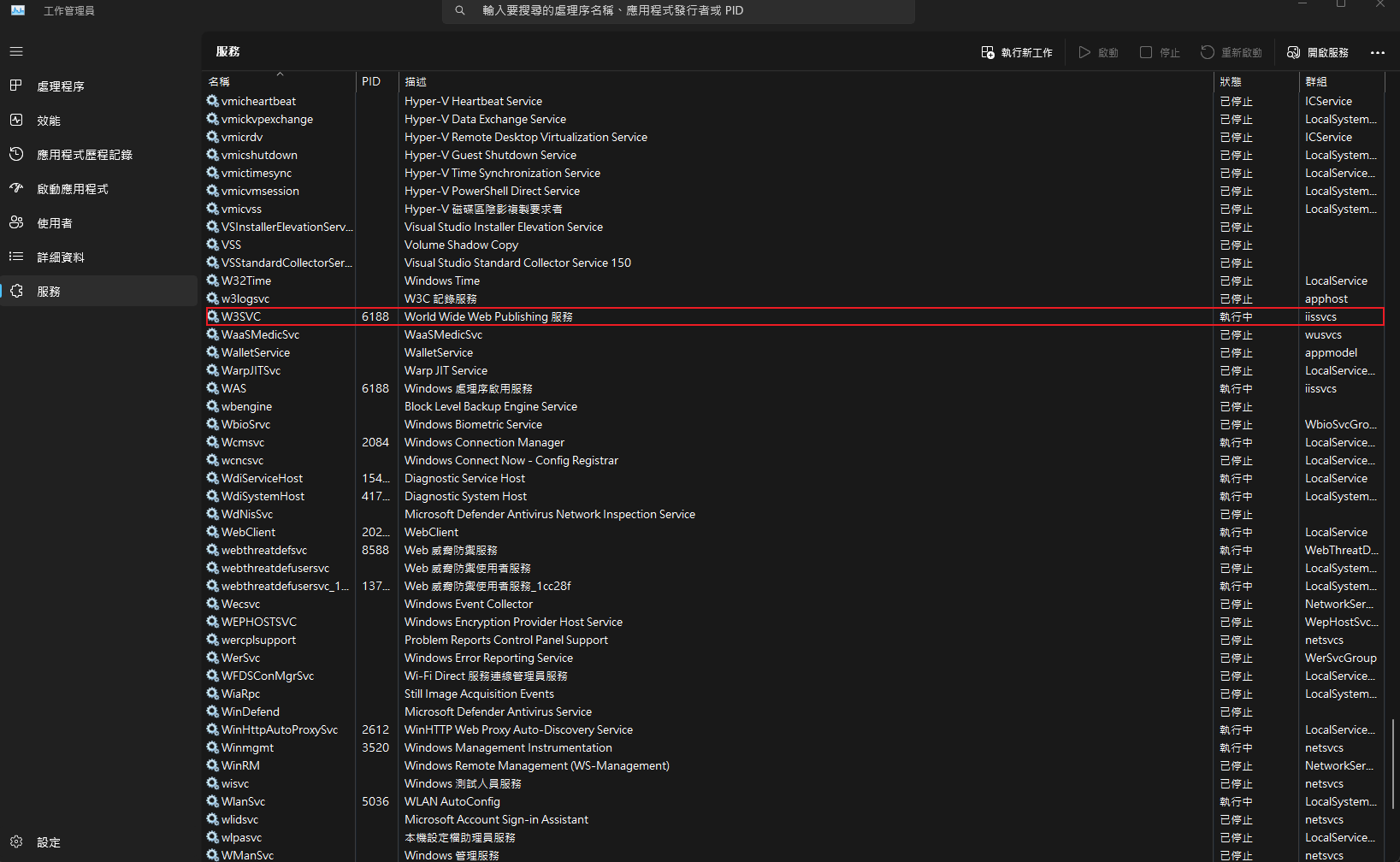Click the WlanSvc service gear icon

coord(213,801)
